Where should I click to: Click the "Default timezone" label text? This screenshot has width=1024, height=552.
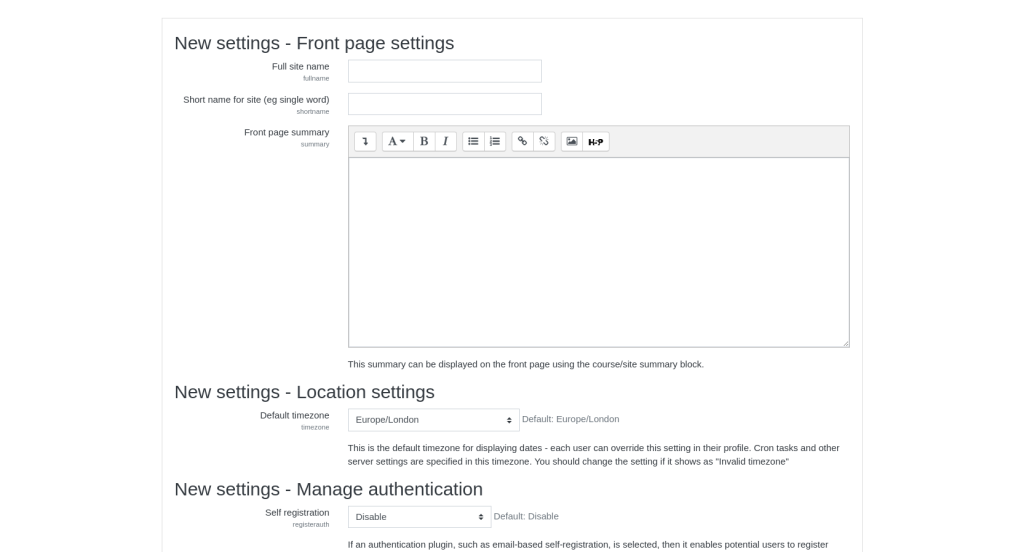294,415
